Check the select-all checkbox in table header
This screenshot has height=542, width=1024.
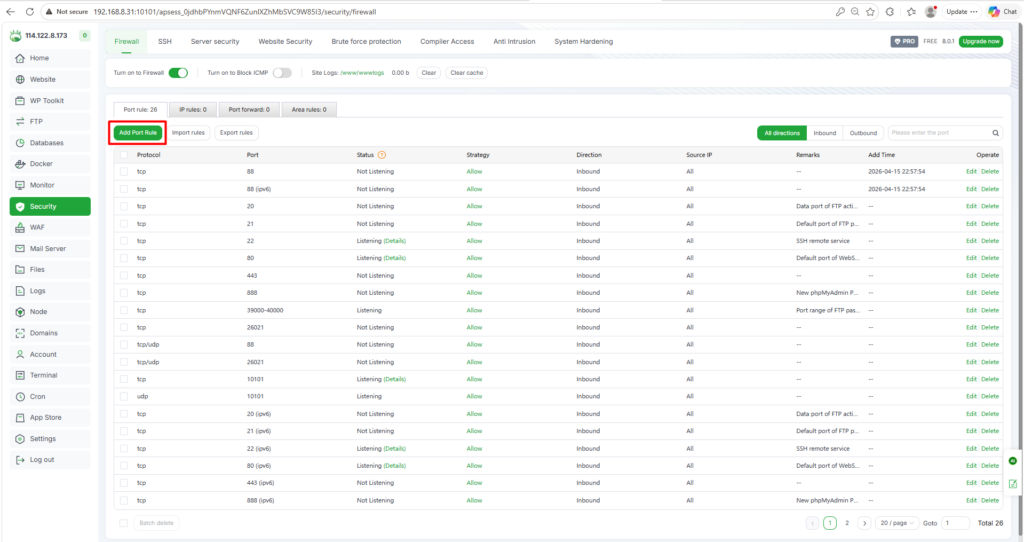click(x=124, y=155)
